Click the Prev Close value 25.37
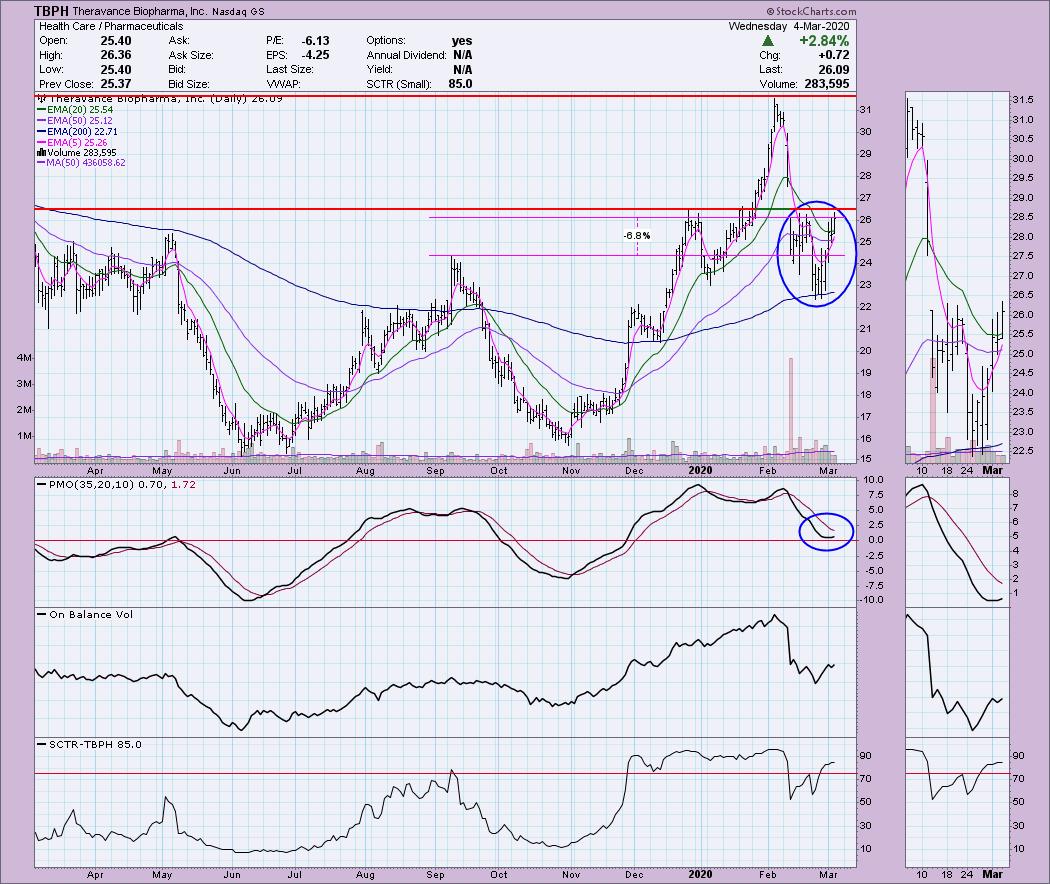The height and width of the screenshot is (884, 1050). pyautogui.click(x=116, y=84)
